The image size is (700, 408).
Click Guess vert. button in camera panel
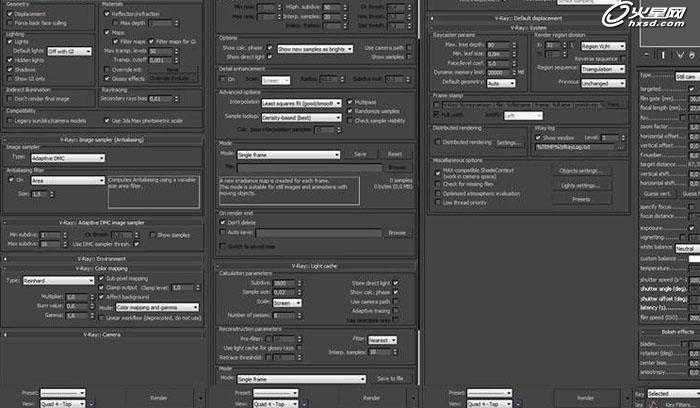(657, 194)
